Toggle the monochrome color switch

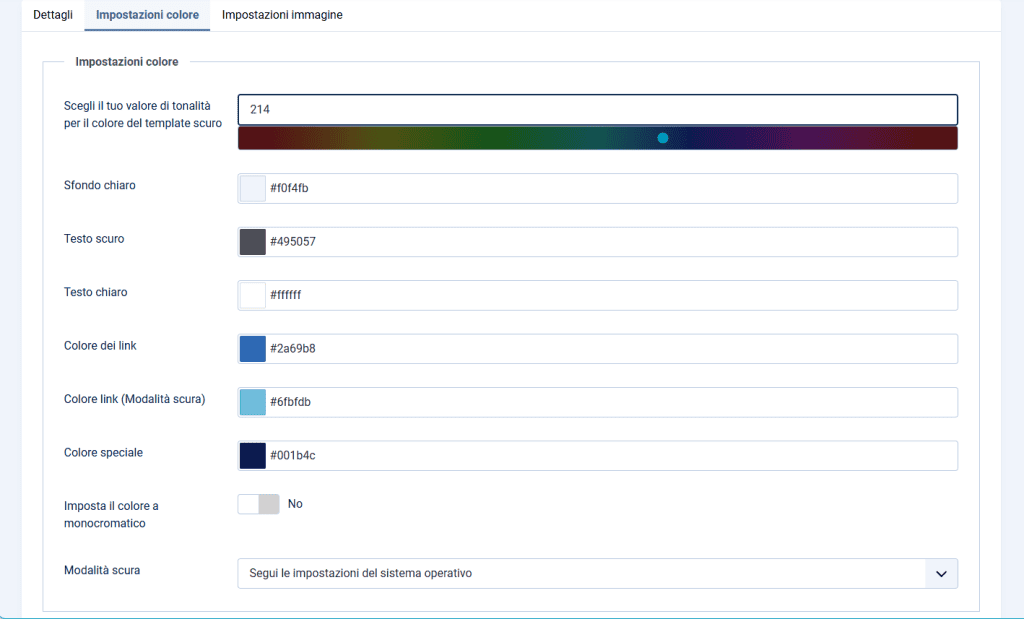pyautogui.click(x=258, y=505)
